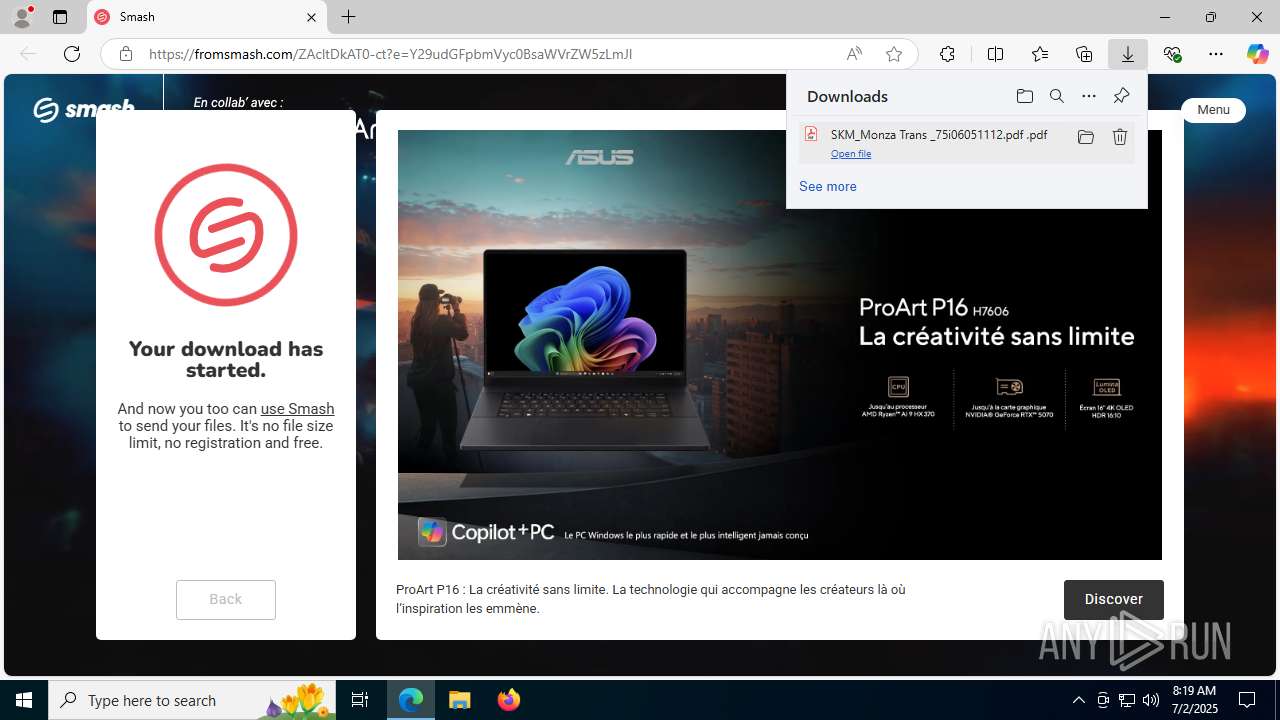Open more options in Downloads panel
Screen dimensions: 1280x720
click(1089, 96)
